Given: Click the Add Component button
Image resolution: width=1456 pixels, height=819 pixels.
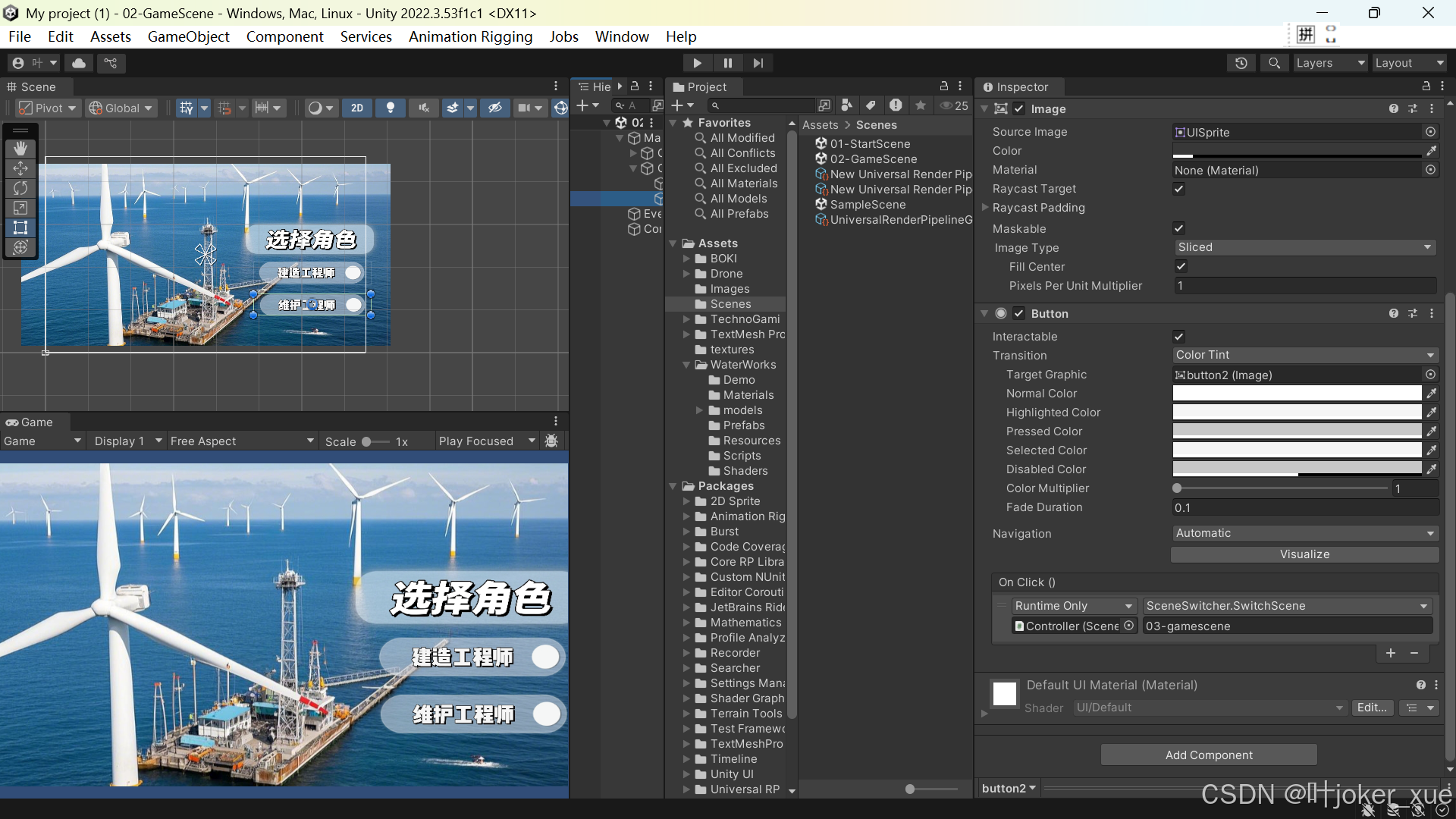Looking at the screenshot, I should pos(1209,755).
